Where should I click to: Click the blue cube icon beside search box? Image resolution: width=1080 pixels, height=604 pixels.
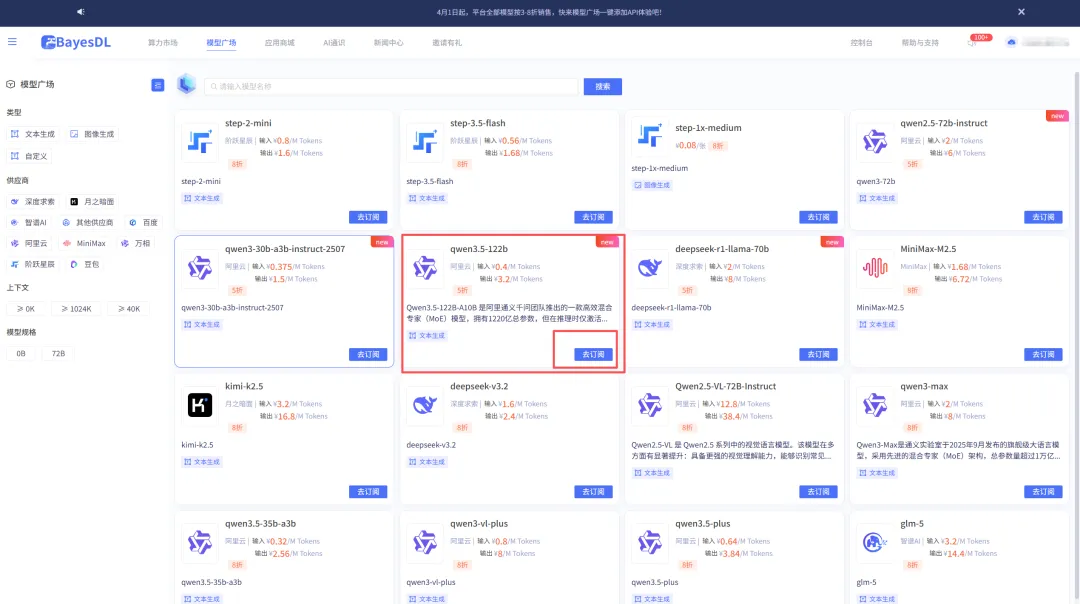tap(187, 85)
